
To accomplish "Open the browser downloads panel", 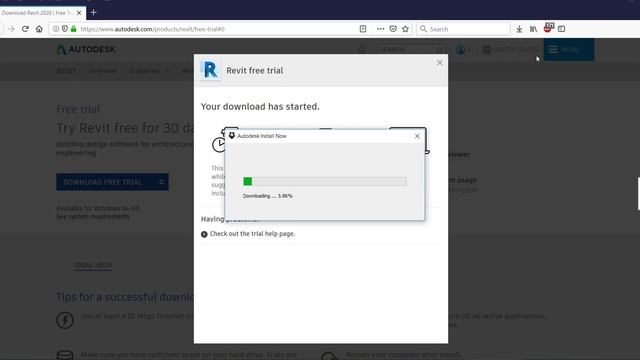I will click(x=519, y=29).
